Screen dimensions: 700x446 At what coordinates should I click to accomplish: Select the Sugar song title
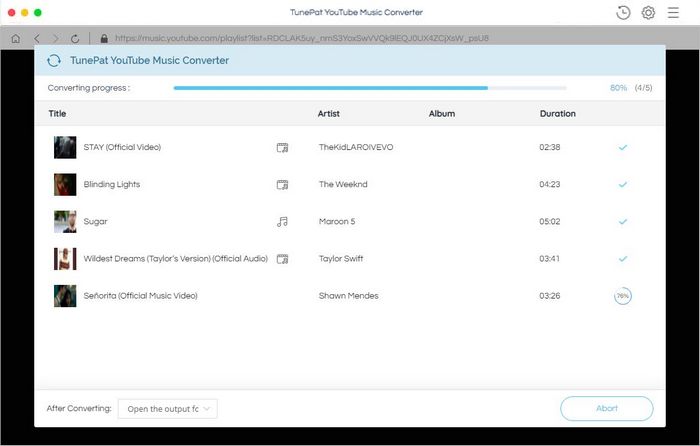96,221
